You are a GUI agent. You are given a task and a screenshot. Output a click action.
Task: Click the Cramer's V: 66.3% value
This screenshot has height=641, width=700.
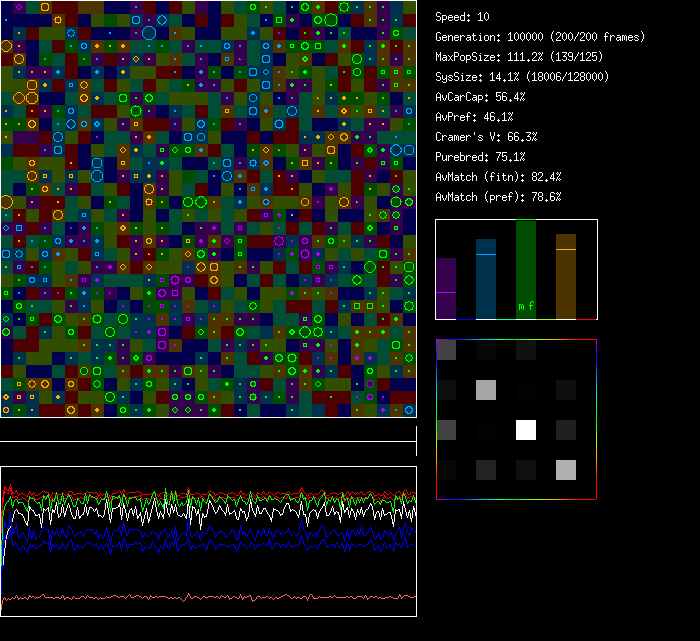click(x=486, y=137)
